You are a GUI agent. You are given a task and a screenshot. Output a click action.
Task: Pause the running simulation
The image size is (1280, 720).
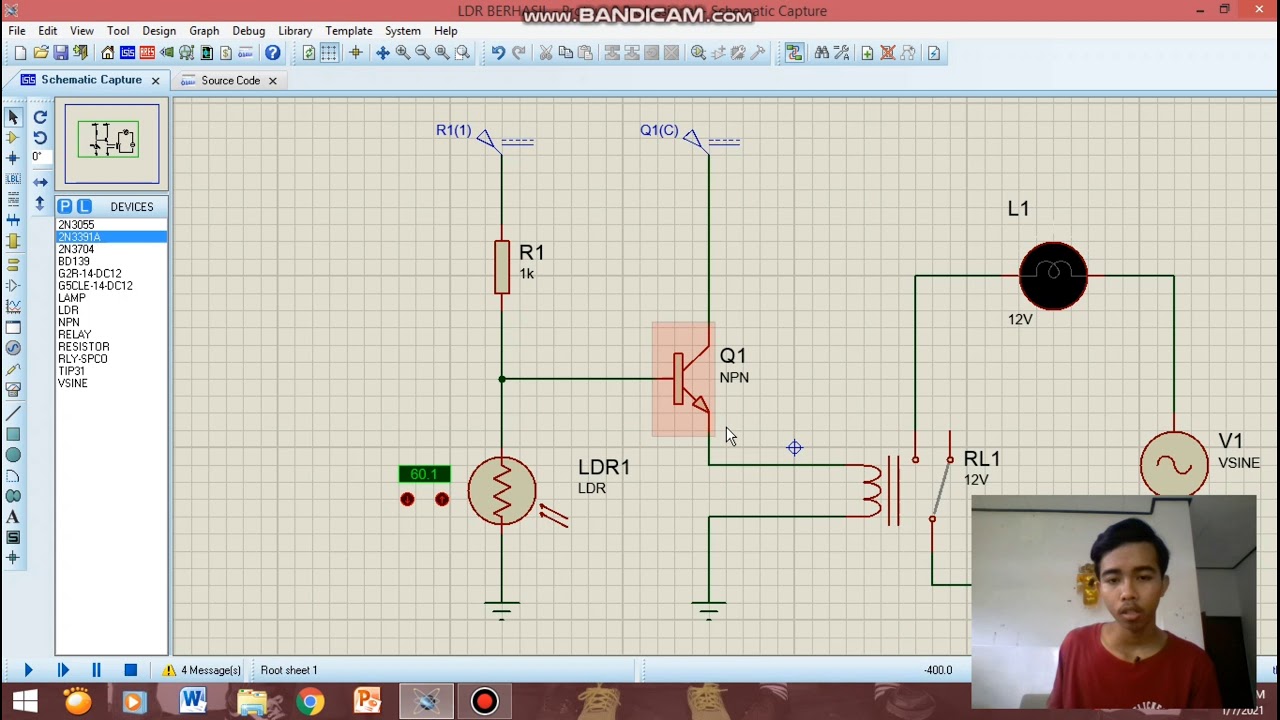tap(96, 670)
